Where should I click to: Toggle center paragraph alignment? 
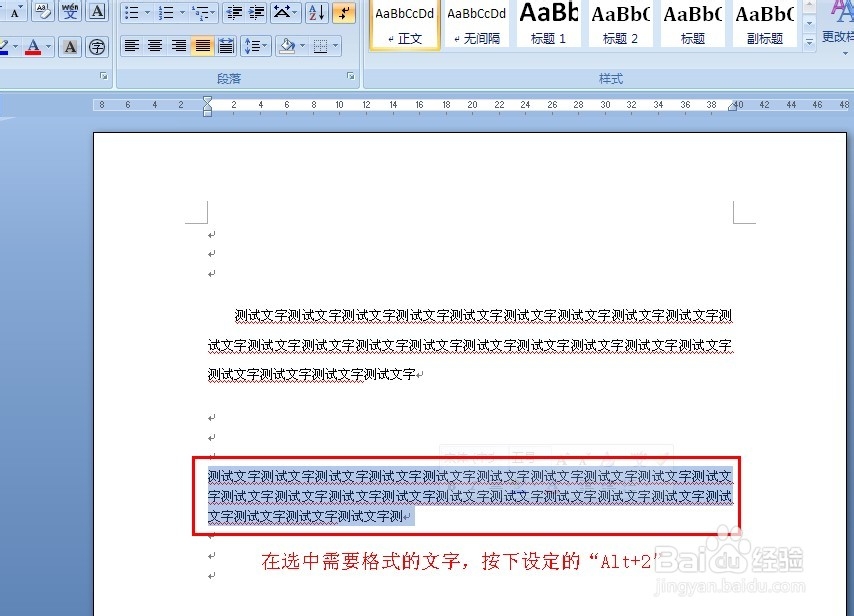click(154, 45)
